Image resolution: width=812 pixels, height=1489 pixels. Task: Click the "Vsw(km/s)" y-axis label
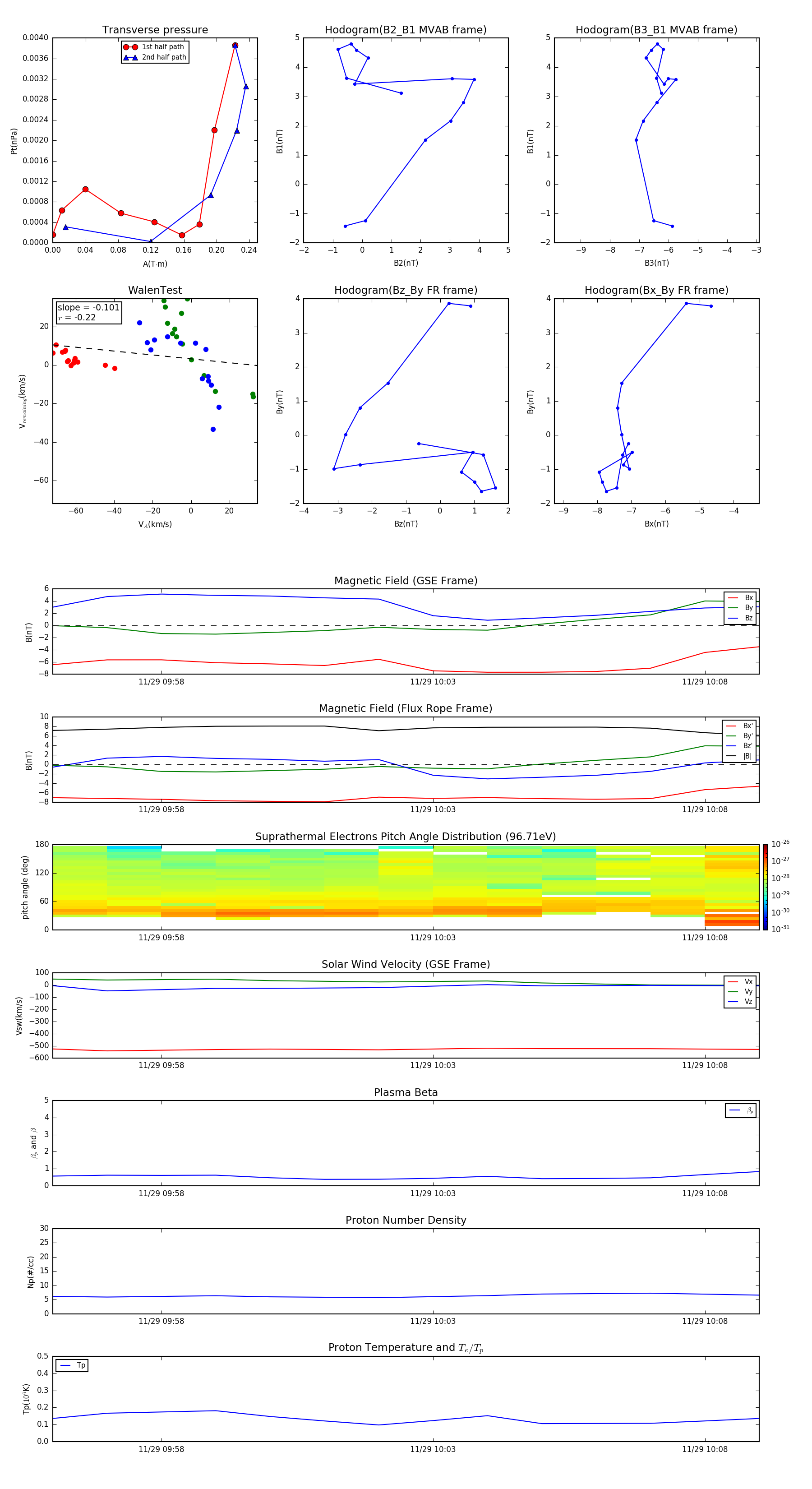point(19,1016)
